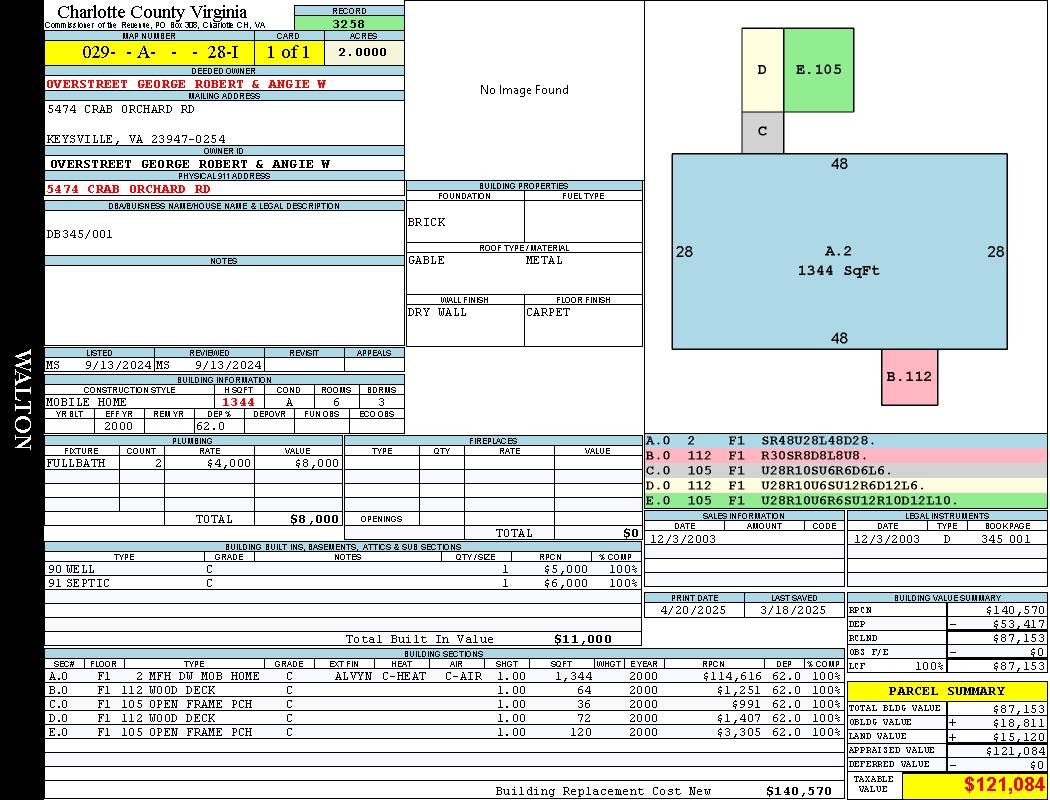
Task: Click the physical 911 address 5474 Crab Orchard Rd
Action: 128,189
